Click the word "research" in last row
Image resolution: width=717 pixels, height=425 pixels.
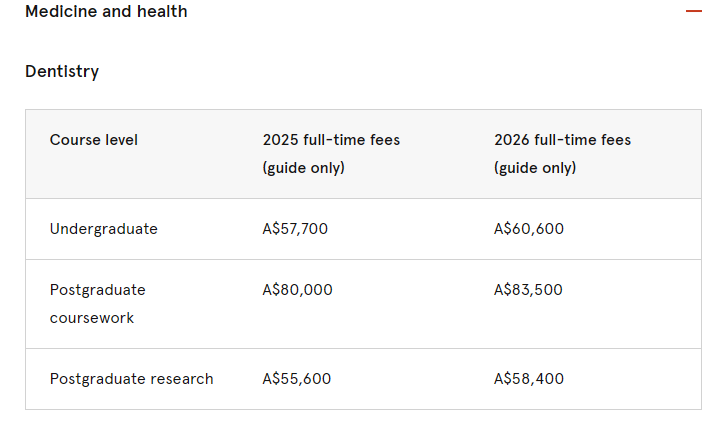click(182, 379)
